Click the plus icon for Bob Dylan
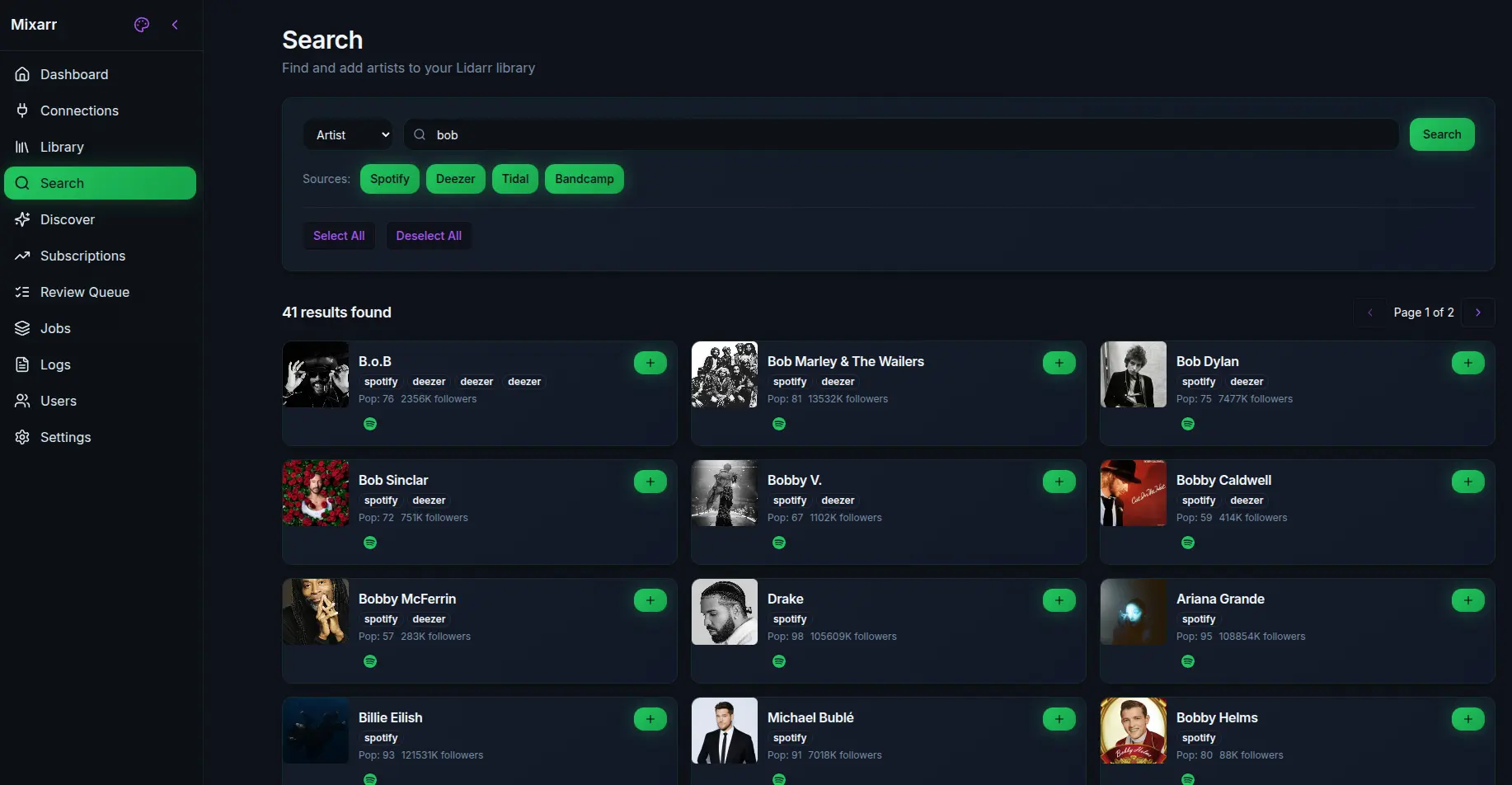The width and height of the screenshot is (1512, 785). (1467, 363)
